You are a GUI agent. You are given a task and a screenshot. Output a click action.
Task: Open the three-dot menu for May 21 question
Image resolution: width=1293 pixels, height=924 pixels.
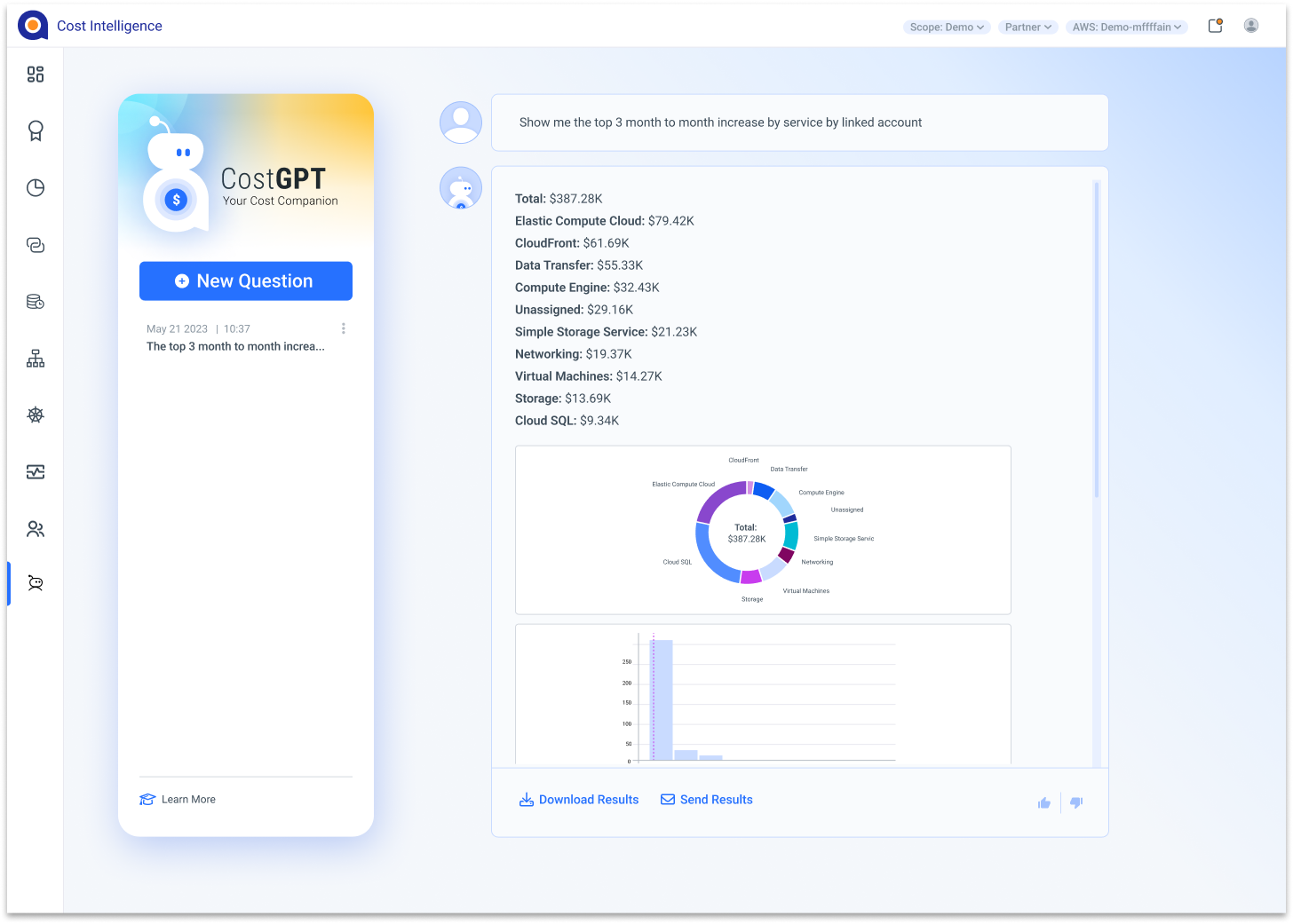click(344, 328)
